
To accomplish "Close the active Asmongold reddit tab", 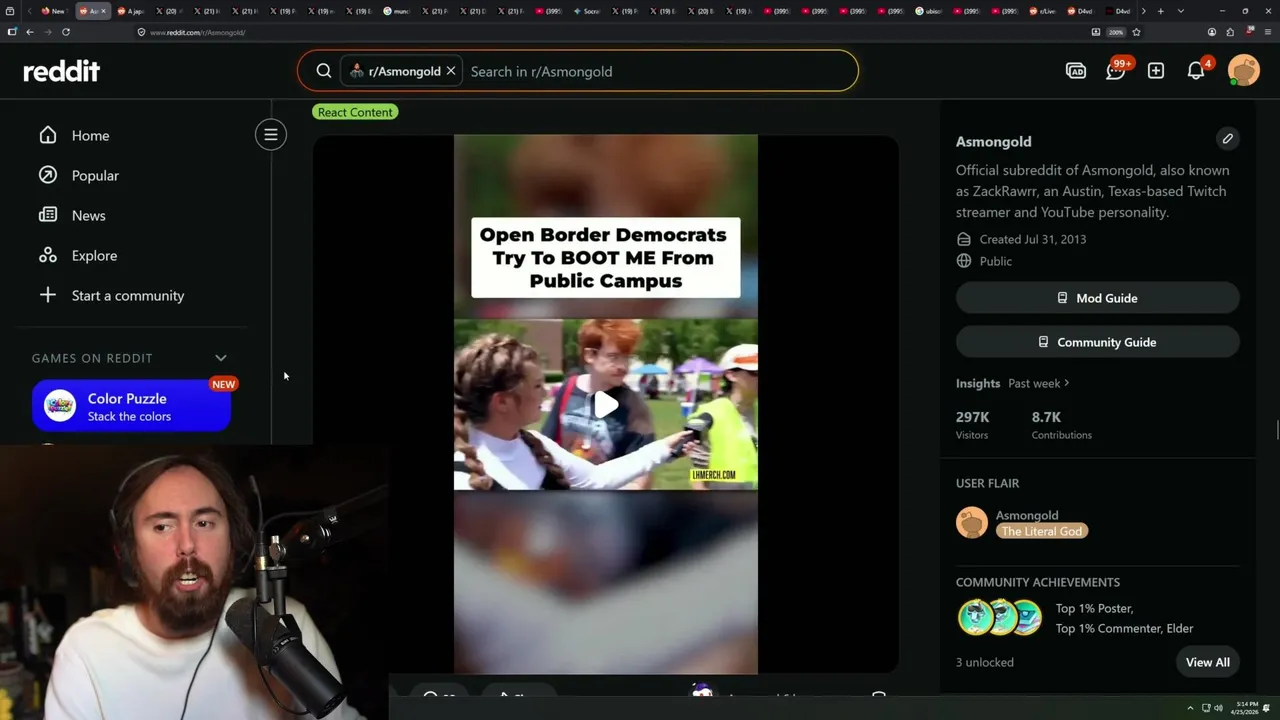I will [103, 11].
